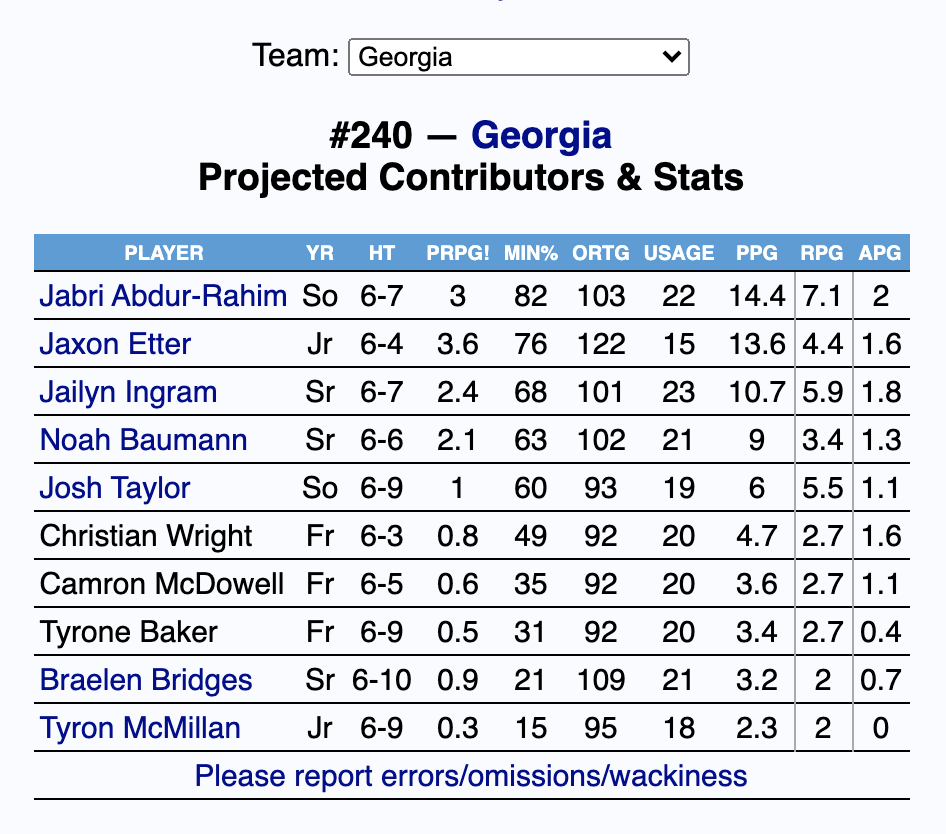Select the Jailyn Ingram player link

pyautogui.click(x=128, y=392)
